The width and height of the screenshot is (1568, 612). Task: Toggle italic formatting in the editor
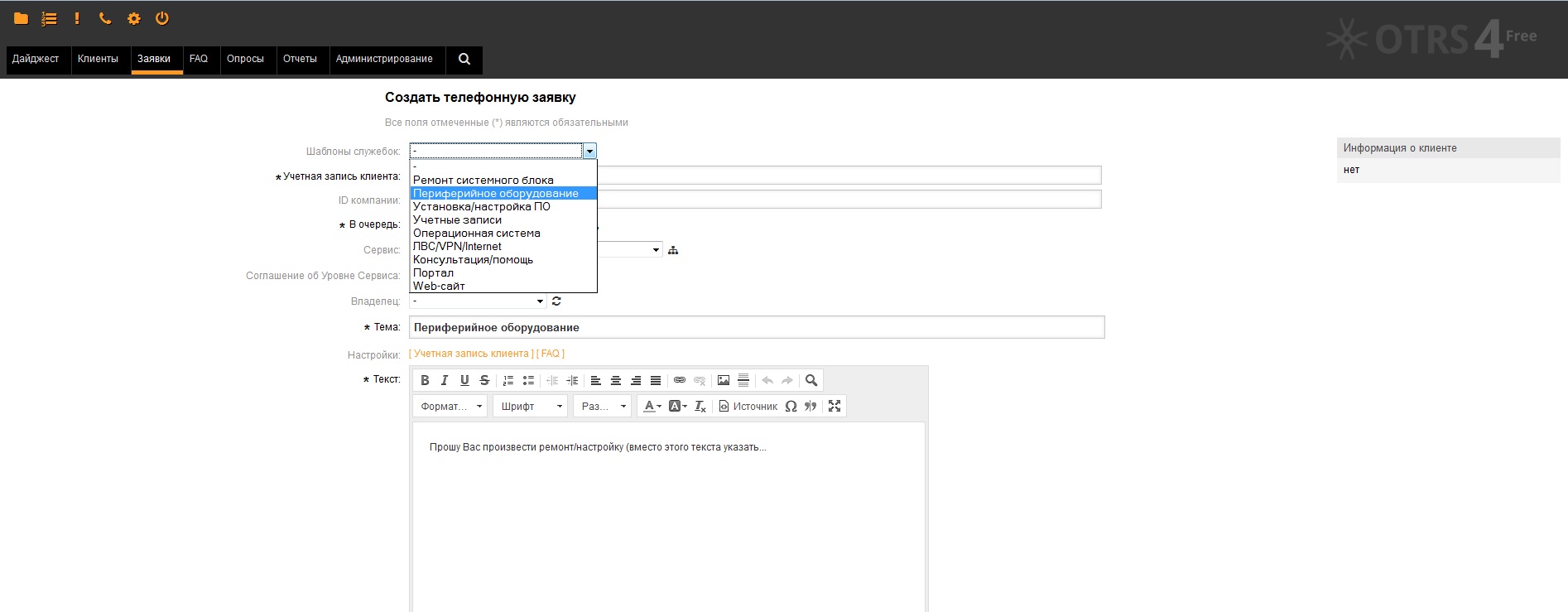click(445, 380)
